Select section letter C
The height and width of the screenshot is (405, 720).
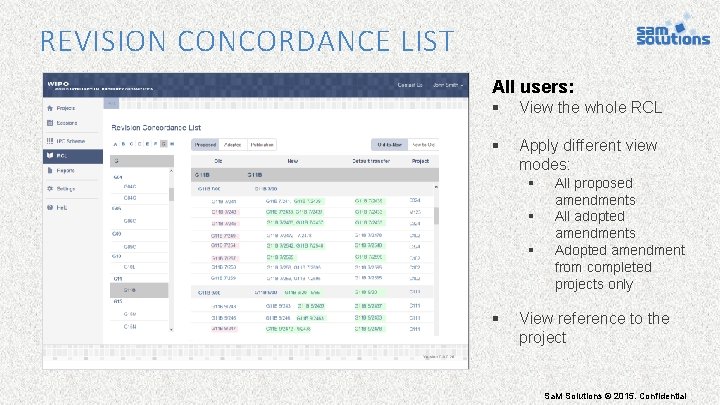point(131,144)
